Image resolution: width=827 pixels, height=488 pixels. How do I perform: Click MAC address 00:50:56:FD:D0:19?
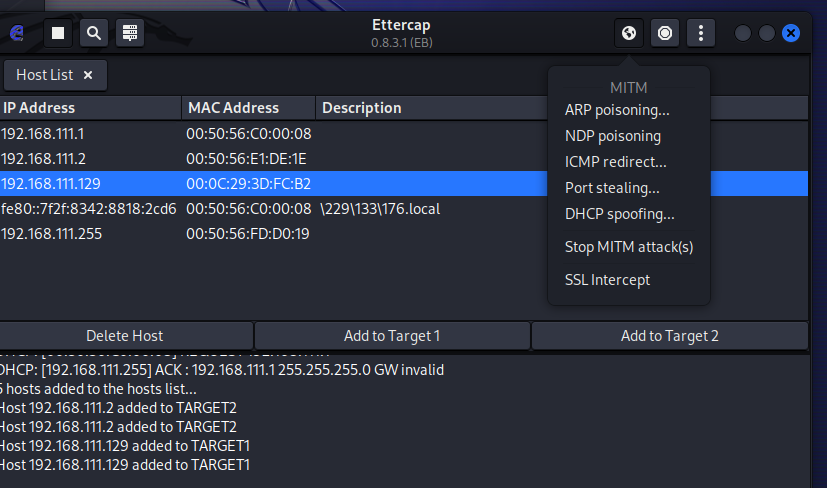point(248,233)
